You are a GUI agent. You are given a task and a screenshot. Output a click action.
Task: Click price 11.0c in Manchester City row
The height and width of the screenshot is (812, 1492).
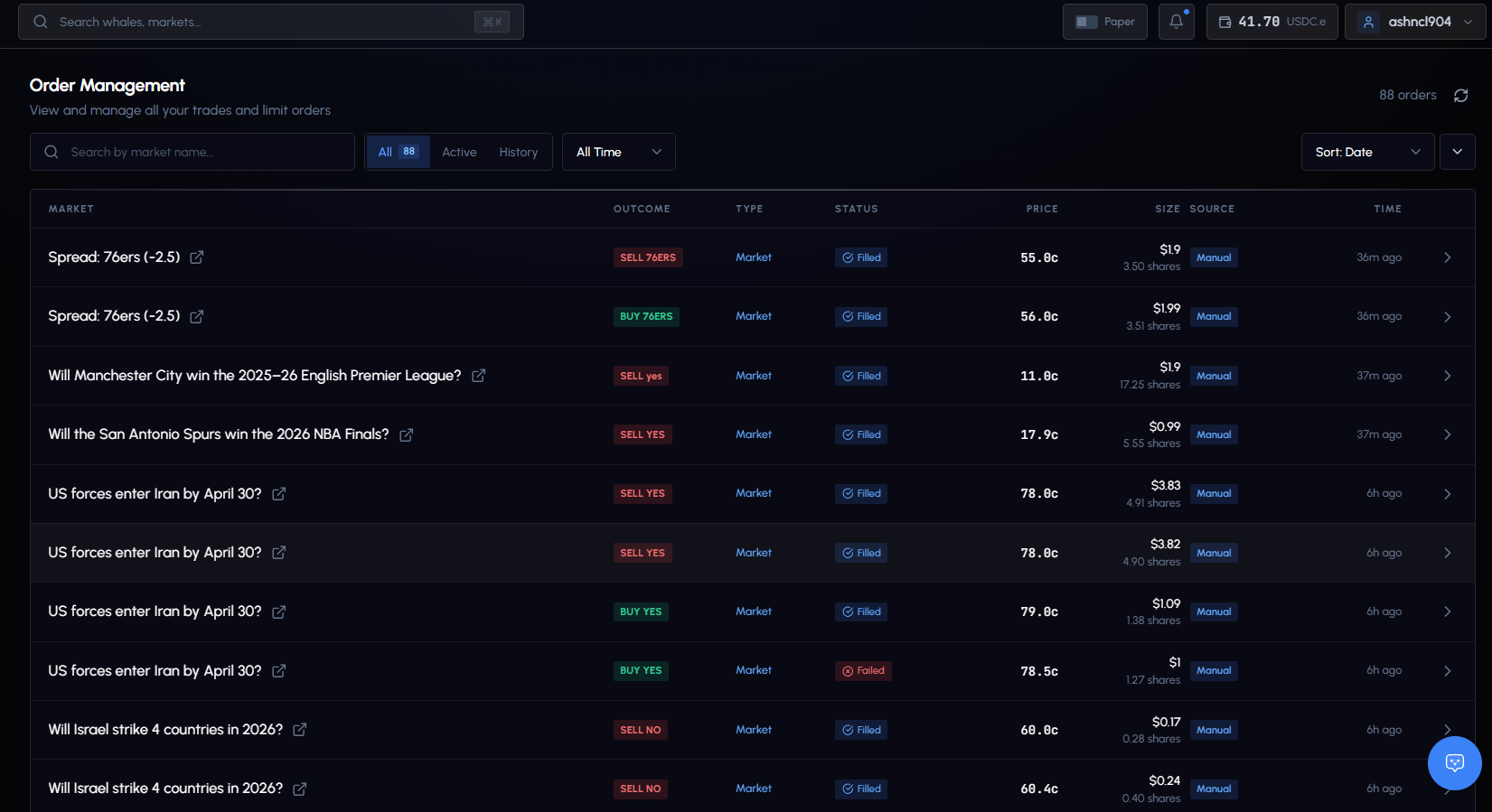tap(1039, 376)
